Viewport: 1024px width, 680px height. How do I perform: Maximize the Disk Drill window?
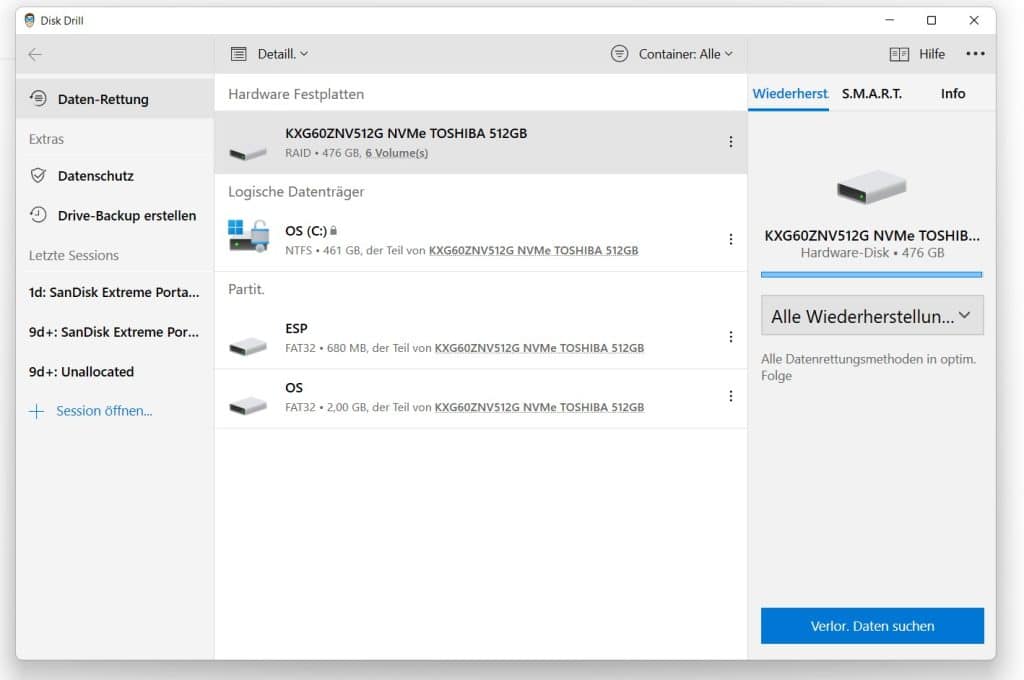[931, 20]
